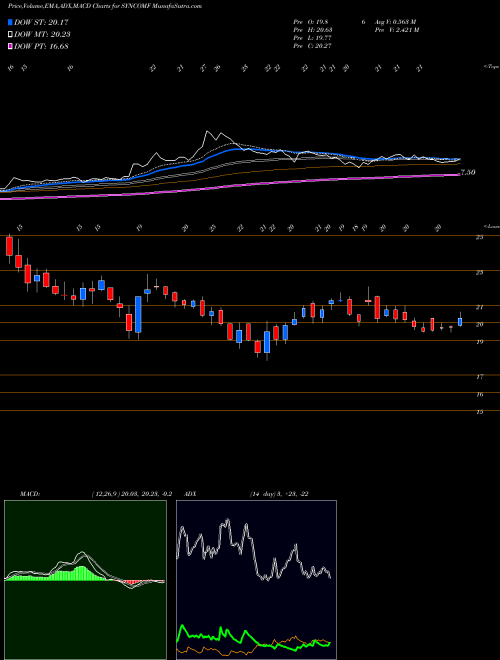Click the Avg V: 0.363 M value
This screenshot has height=660, width=500.
(x=395, y=21)
